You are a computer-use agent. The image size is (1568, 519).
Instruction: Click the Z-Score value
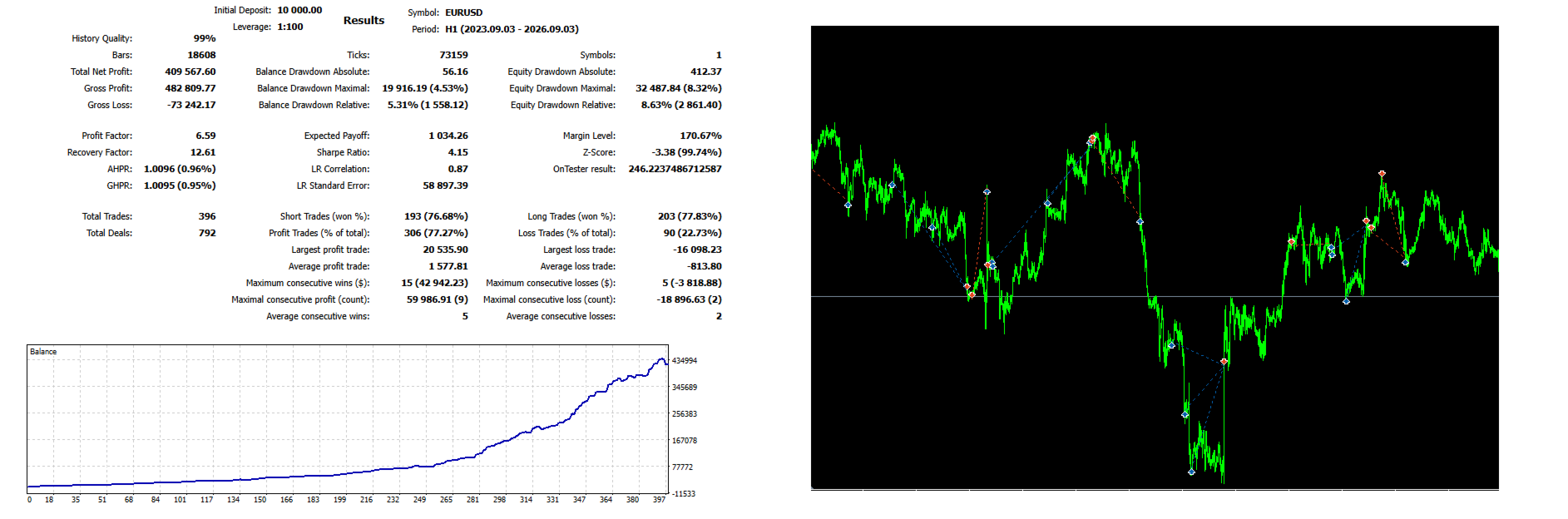pyautogui.click(x=686, y=152)
